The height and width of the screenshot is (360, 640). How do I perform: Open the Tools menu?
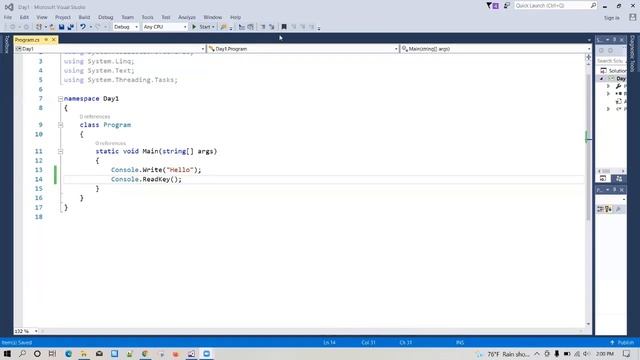coord(147,17)
